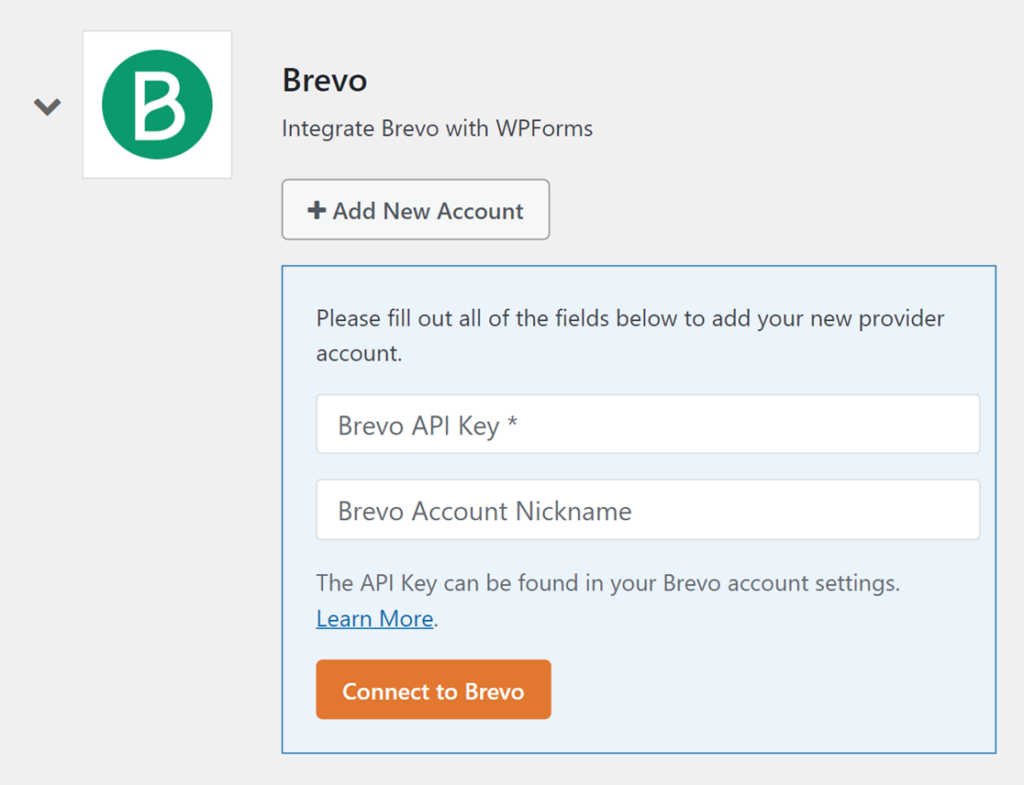1024x785 pixels.
Task: Click the instruction text about filling fields
Action: pyautogui.click(x=629, y=335)
